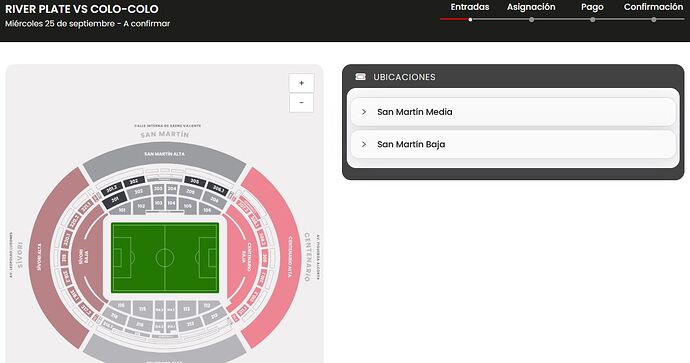Select the dark section 201 on map
690x363 pixels.
pyautogui.click(x=115, y=200)
